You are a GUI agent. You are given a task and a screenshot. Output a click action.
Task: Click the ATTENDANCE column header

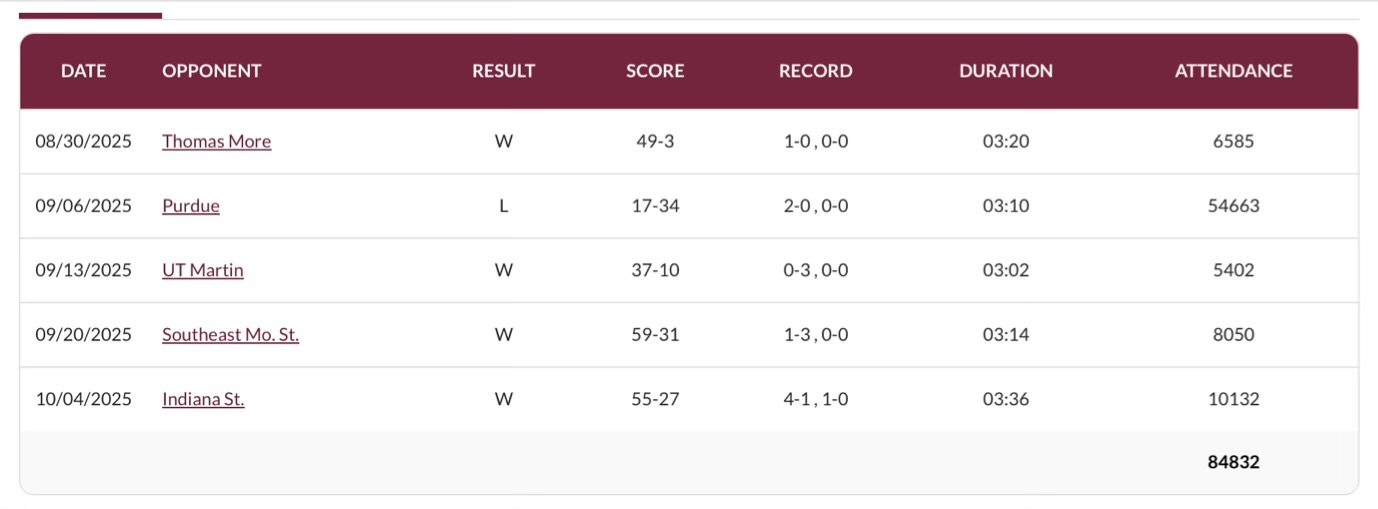pos(1233,71)
